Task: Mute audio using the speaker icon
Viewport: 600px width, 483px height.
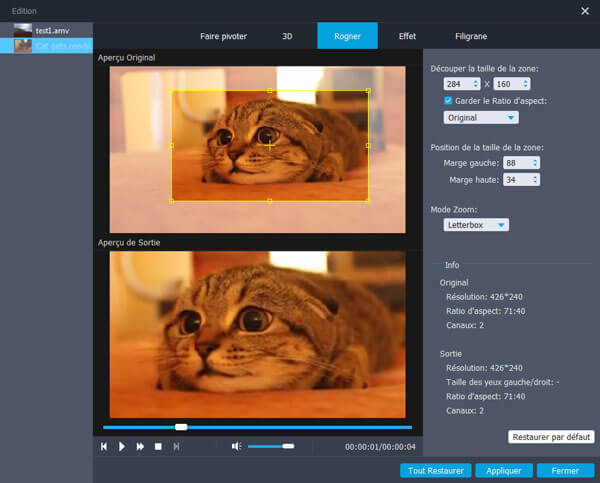Action: coord(236,446)
